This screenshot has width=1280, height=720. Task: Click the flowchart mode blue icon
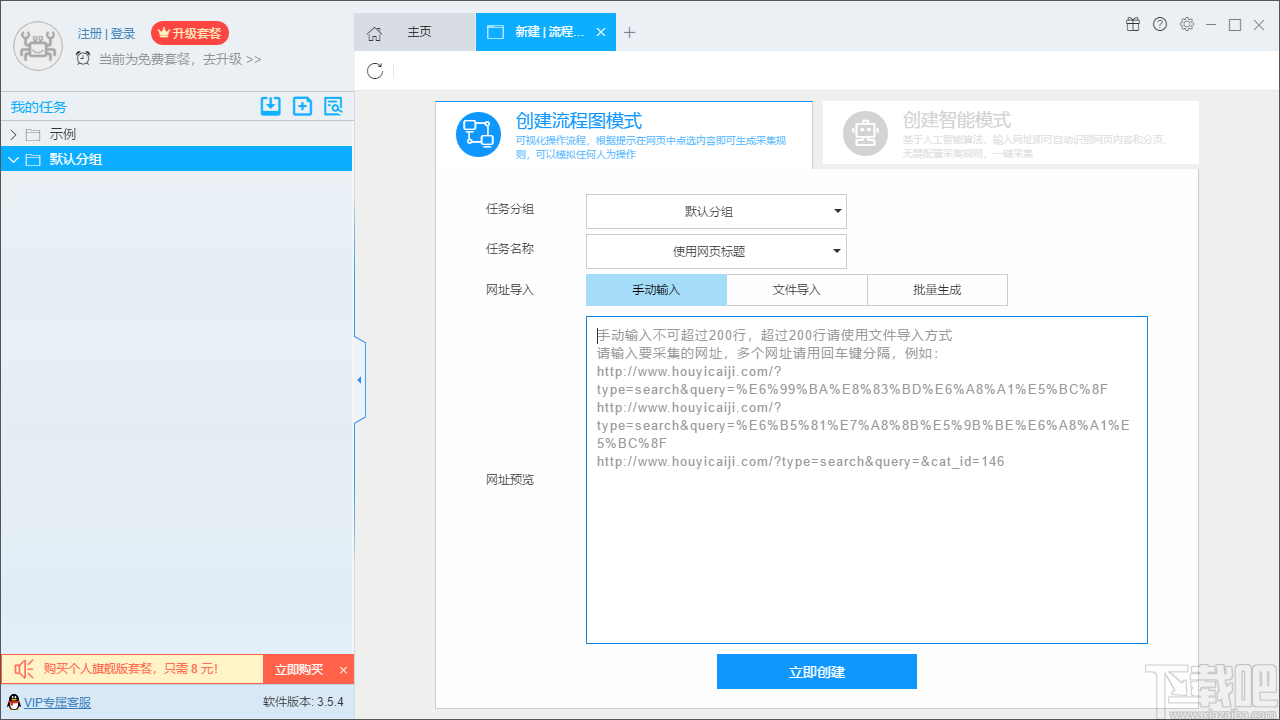pyautogui.click(x=478, y=135)
